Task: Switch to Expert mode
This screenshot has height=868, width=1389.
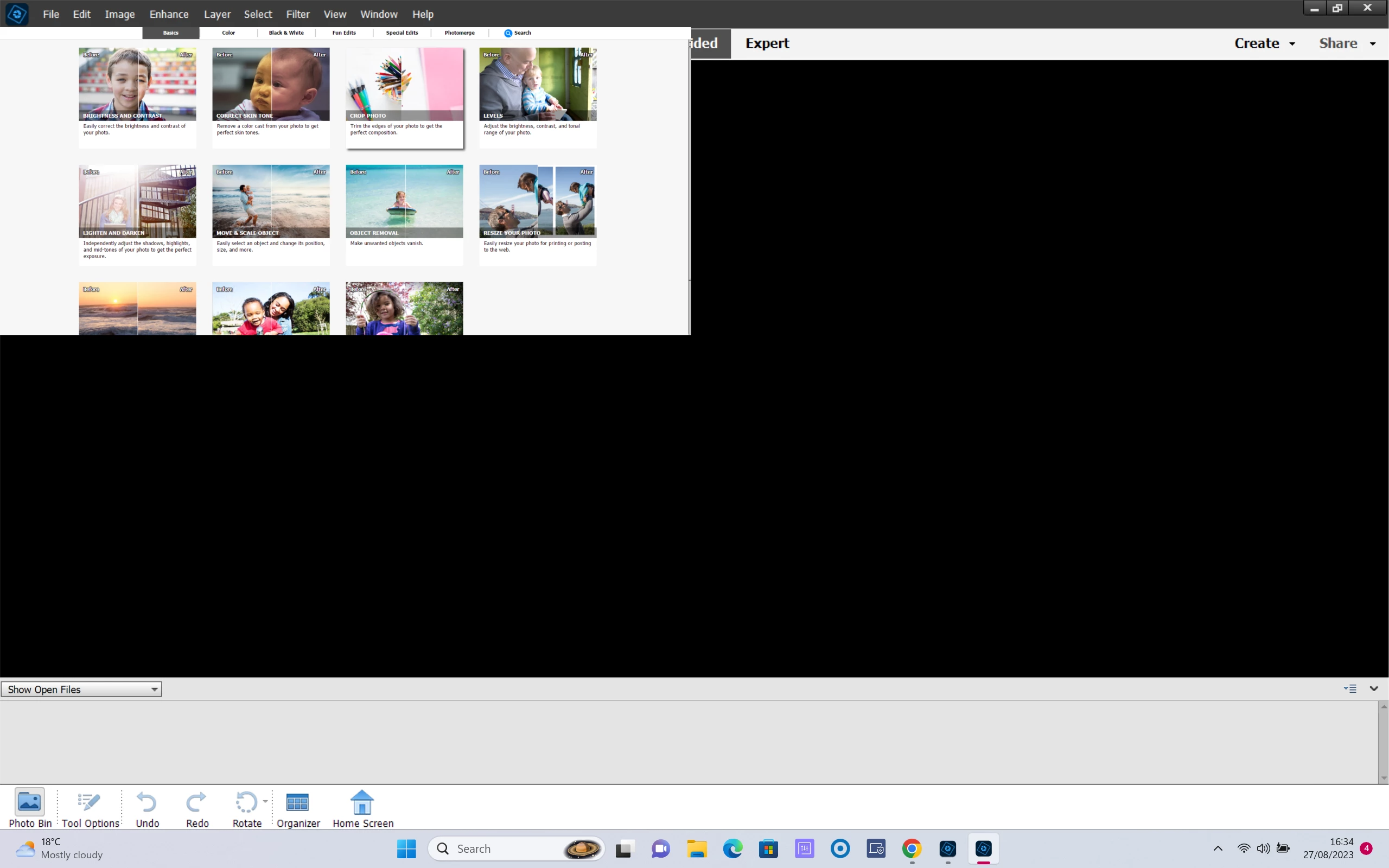Action: [x=767, y=43]
